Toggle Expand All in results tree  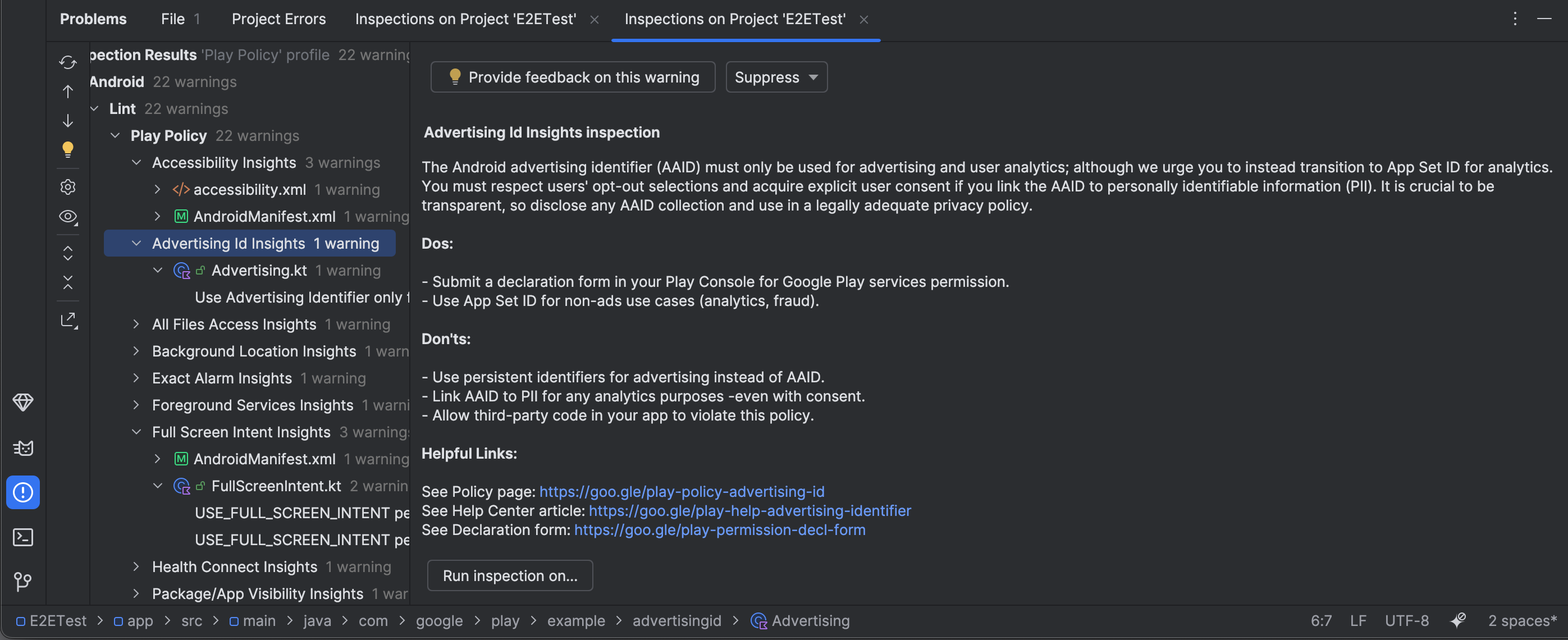(x=67, y=253)
